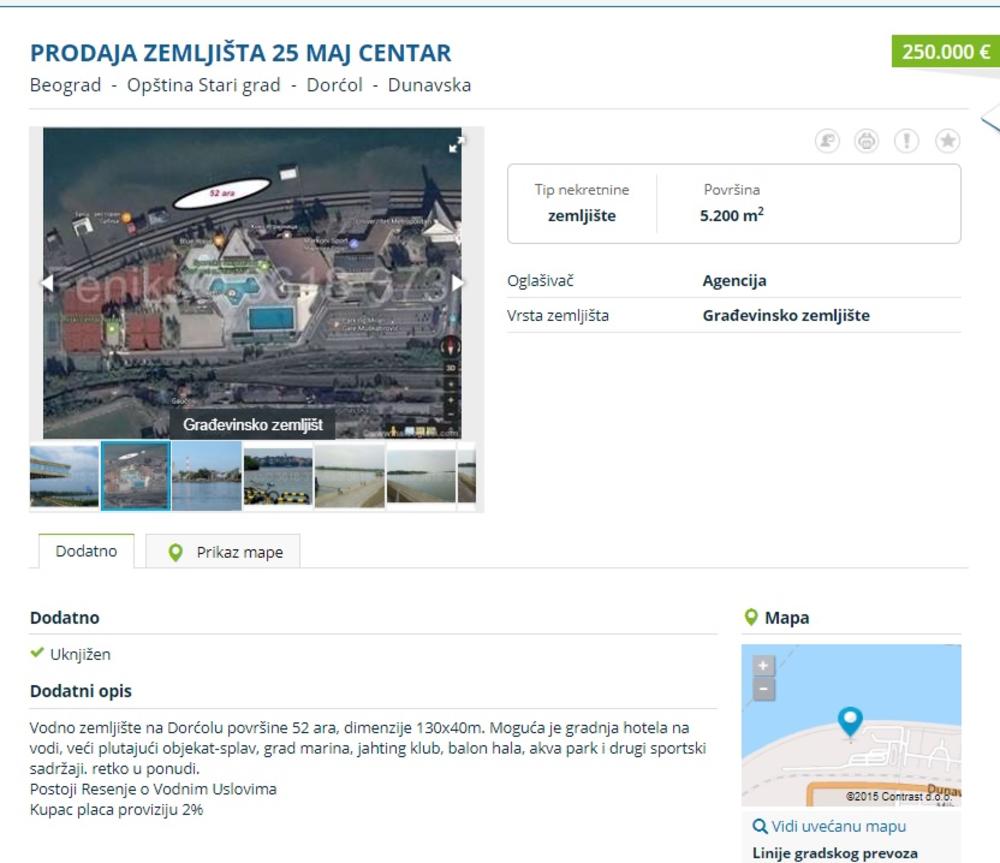Viewport: 1000px width, 863px height.
Task: Select thumbnail with yellow-black tires
Action: click(x=278, y=476)
